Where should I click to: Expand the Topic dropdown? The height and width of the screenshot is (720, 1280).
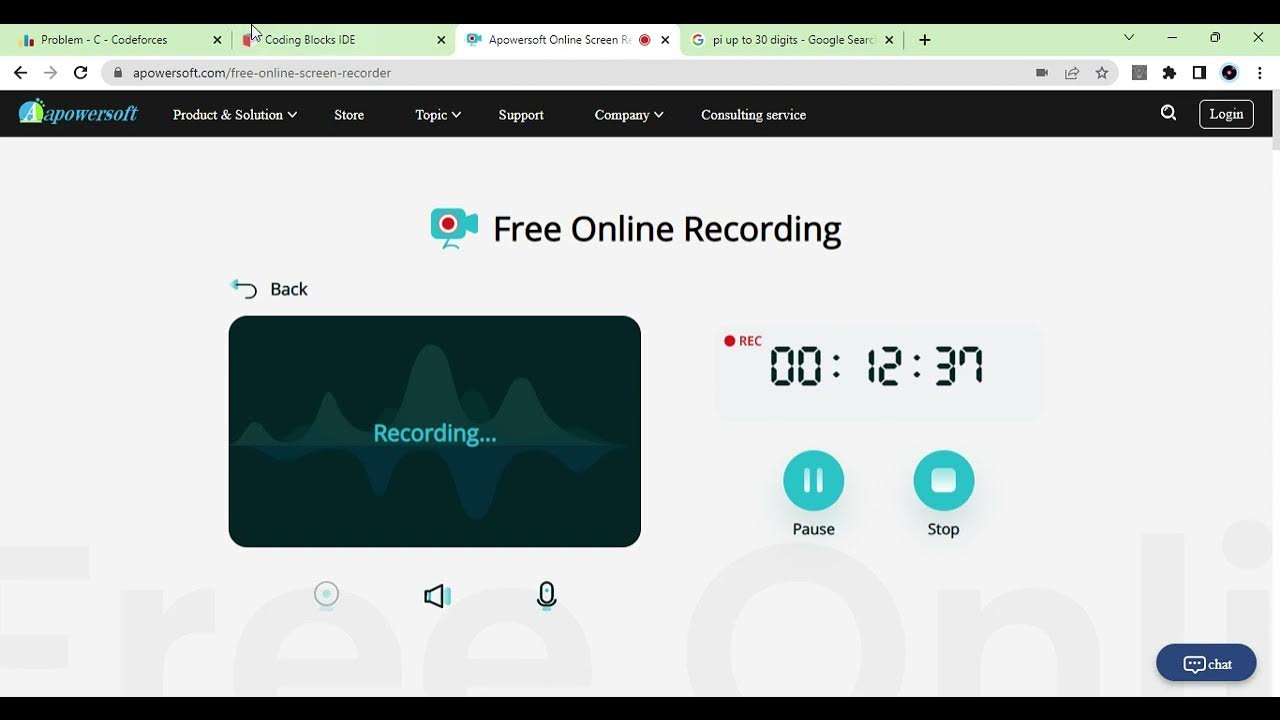[438, 115]
